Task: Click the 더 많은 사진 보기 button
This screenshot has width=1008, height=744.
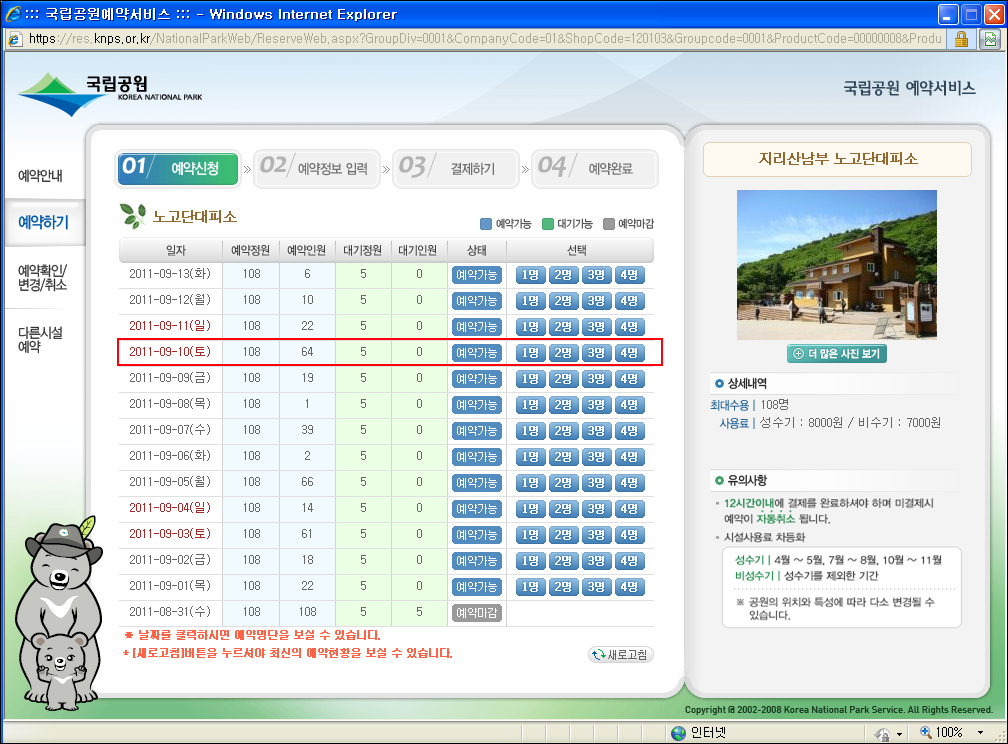Action: pyautogui.click(x=837, y=354)
